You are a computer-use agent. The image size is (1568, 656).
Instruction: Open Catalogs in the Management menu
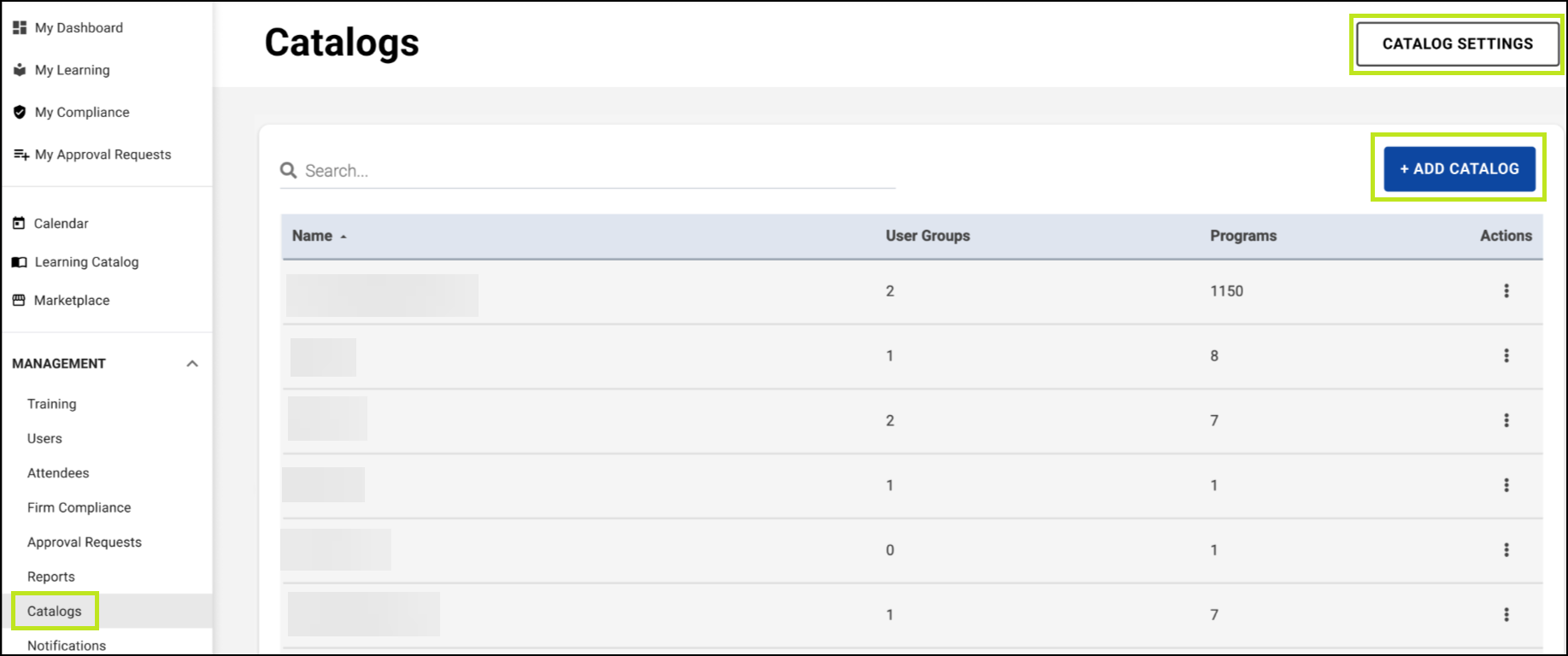[55, 612]
